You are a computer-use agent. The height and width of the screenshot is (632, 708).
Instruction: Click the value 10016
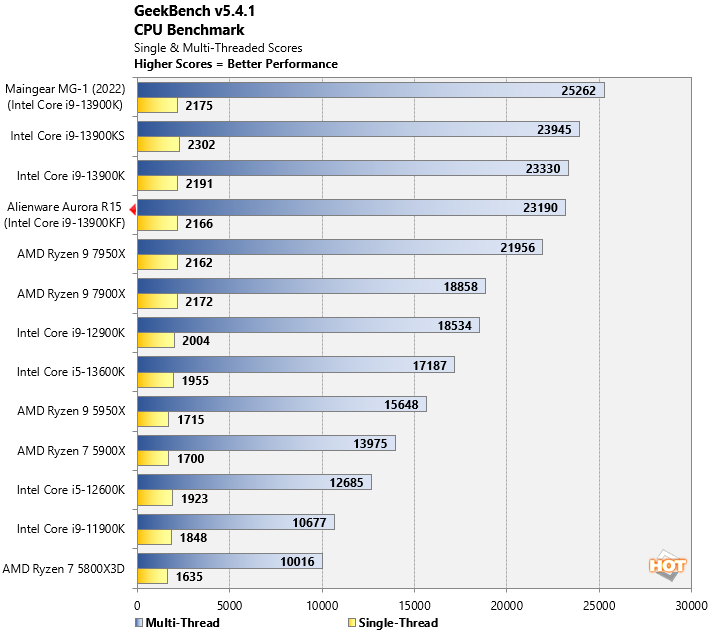(x=297, y=562)
